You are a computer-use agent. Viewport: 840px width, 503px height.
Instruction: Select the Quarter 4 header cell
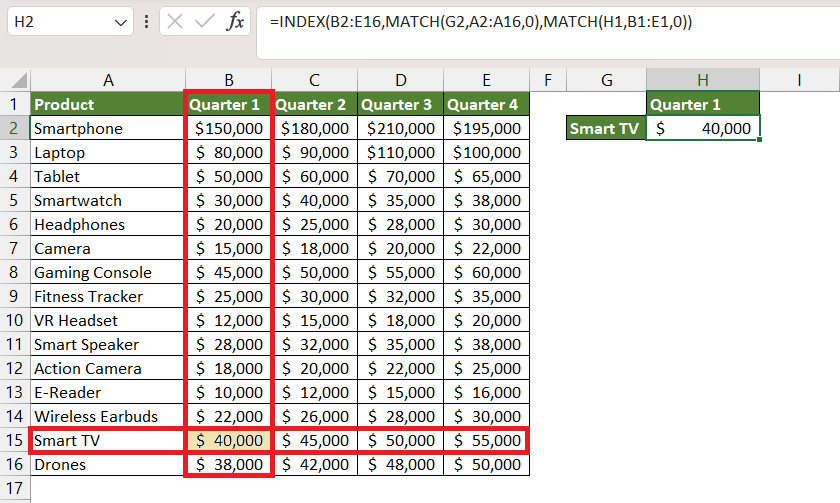click(x=486, y=104)
